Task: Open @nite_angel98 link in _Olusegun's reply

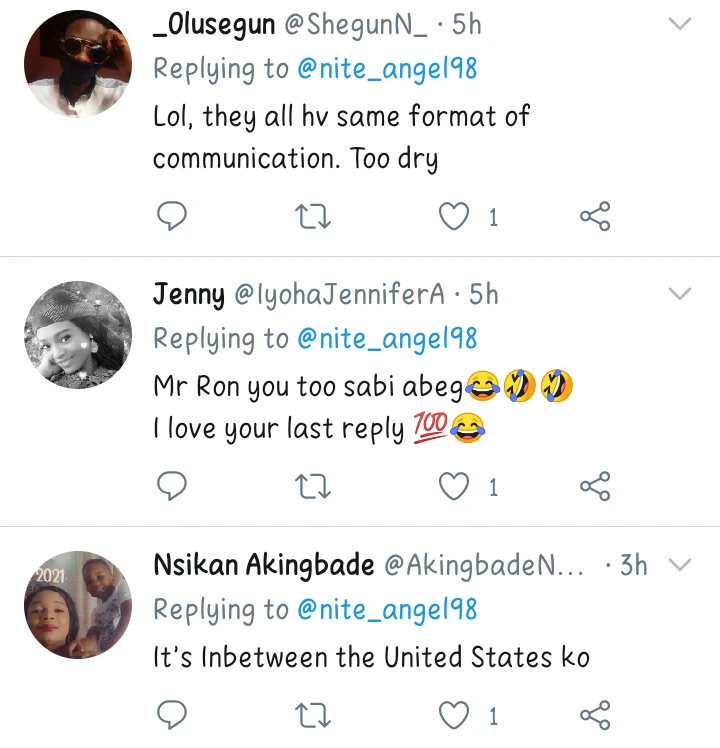Action: (x=387, y=69)
